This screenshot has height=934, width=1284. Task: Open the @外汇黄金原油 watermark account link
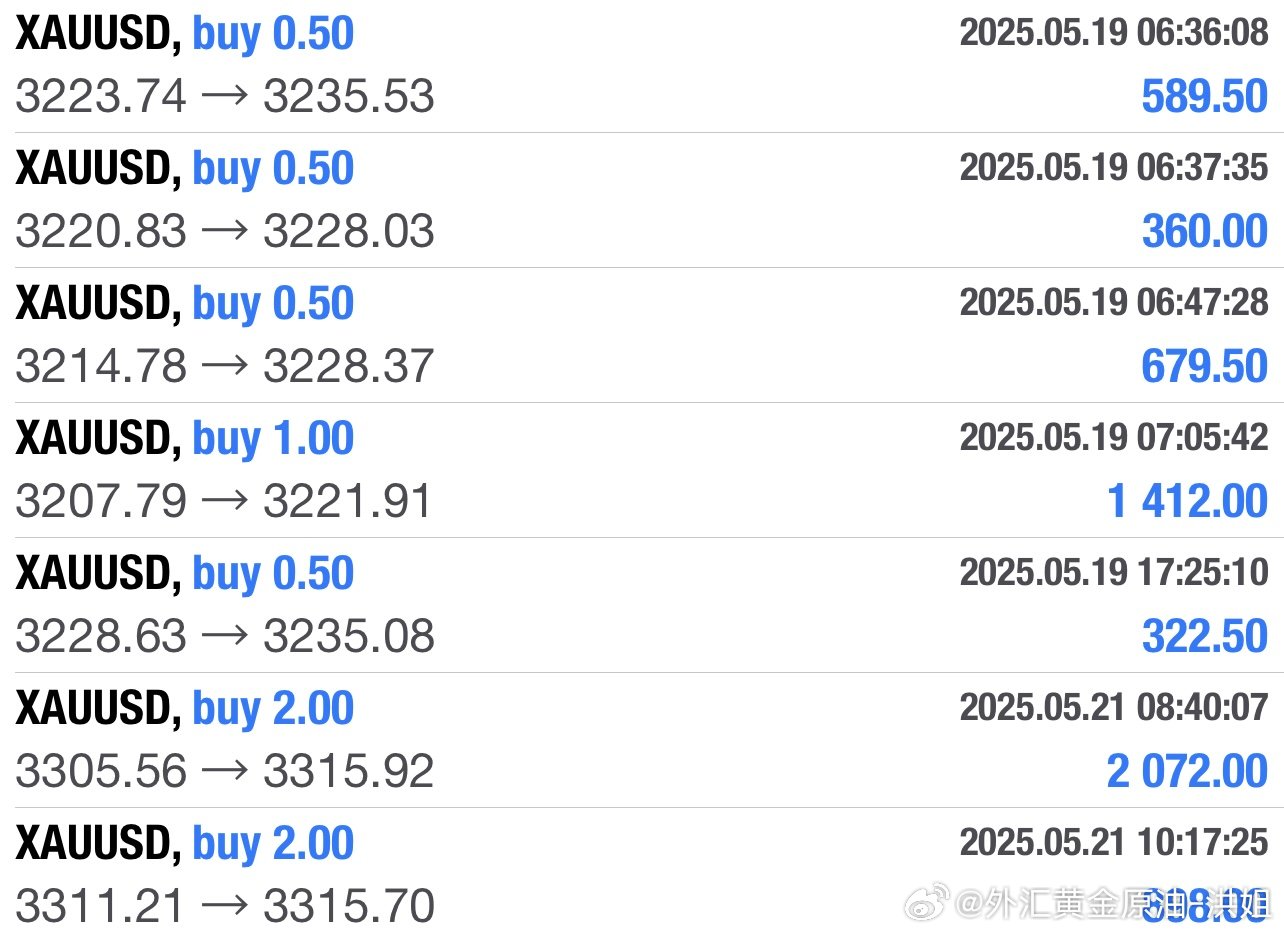pyautogui.click(x=1112, y=906)
